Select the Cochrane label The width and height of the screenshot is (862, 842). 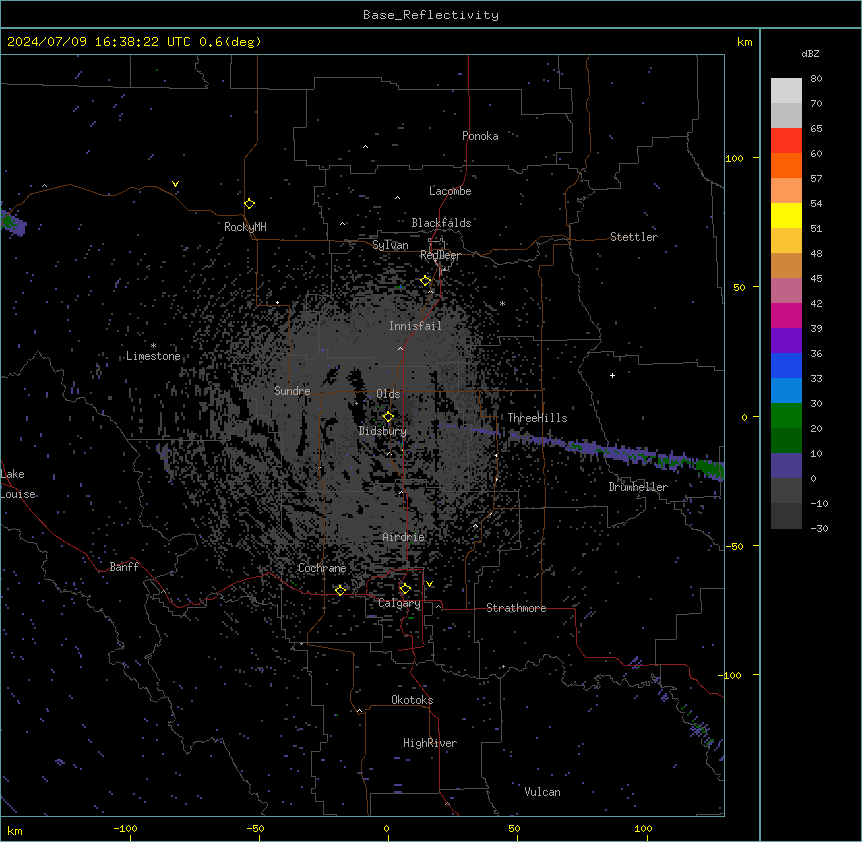pyautogui.click(x=322, y=568)
